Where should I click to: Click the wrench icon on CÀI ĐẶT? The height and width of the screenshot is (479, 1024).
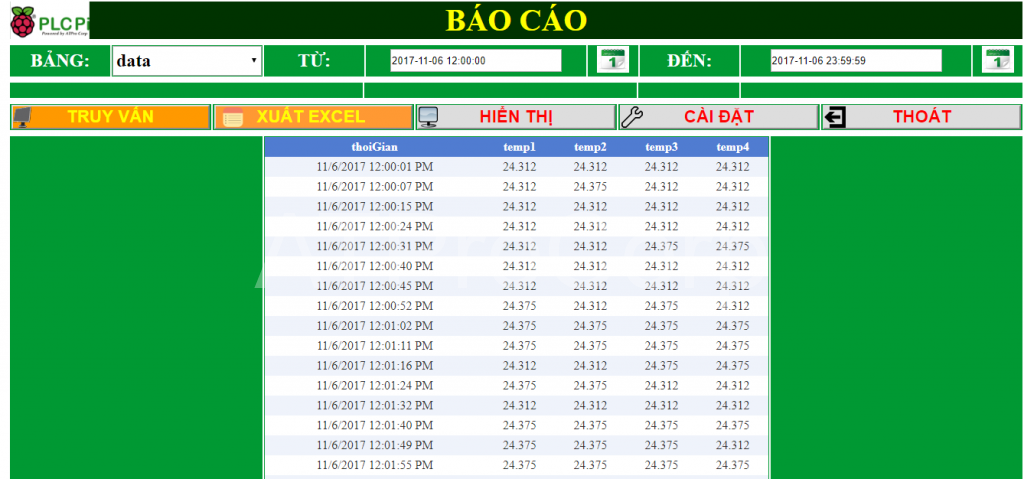[x=632, y=117]
